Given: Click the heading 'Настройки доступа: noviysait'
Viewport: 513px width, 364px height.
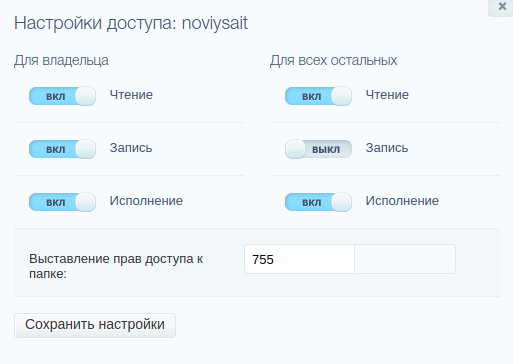Looking at the screenshot, I should click(131, 23).
